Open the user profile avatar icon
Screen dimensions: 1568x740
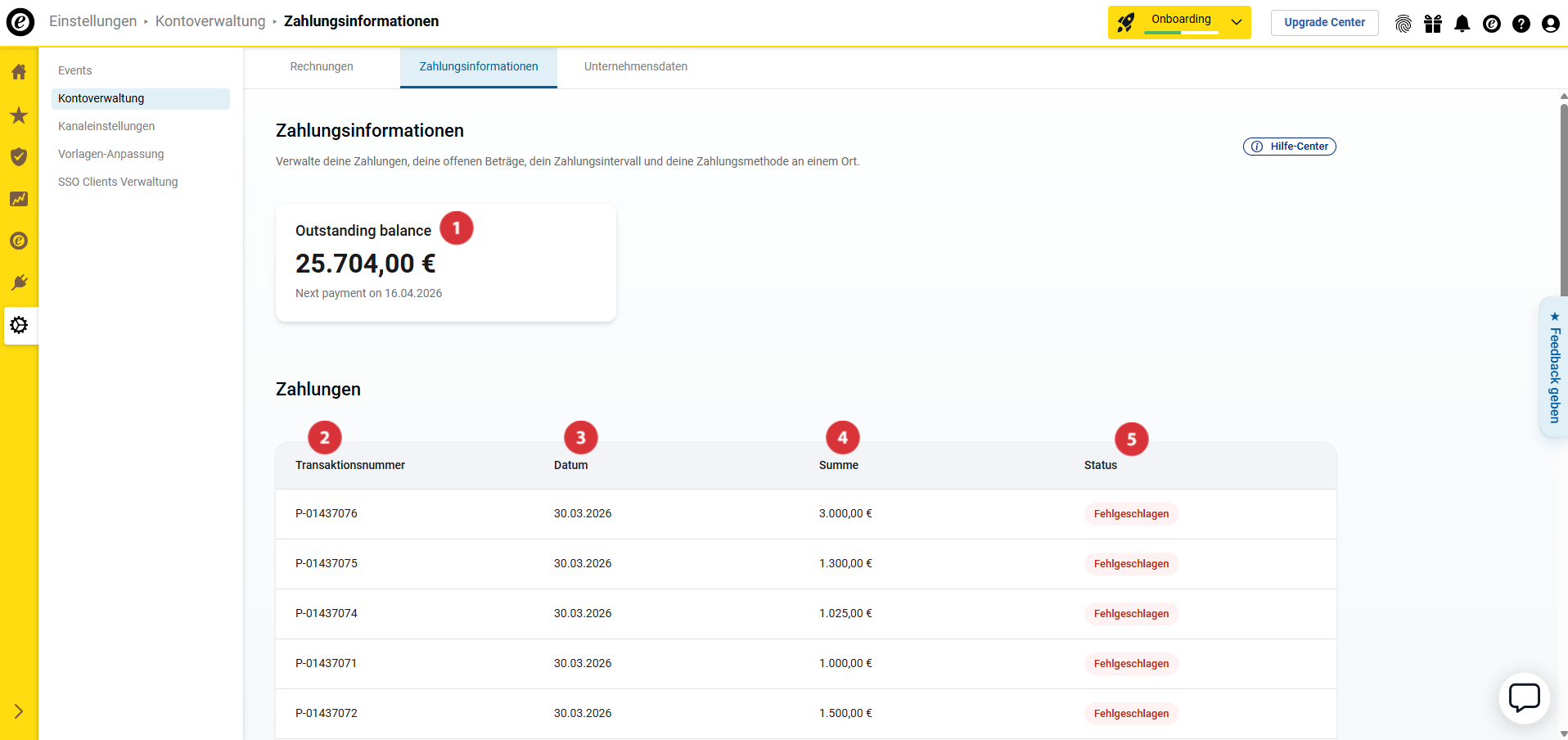coord(1550,24)
